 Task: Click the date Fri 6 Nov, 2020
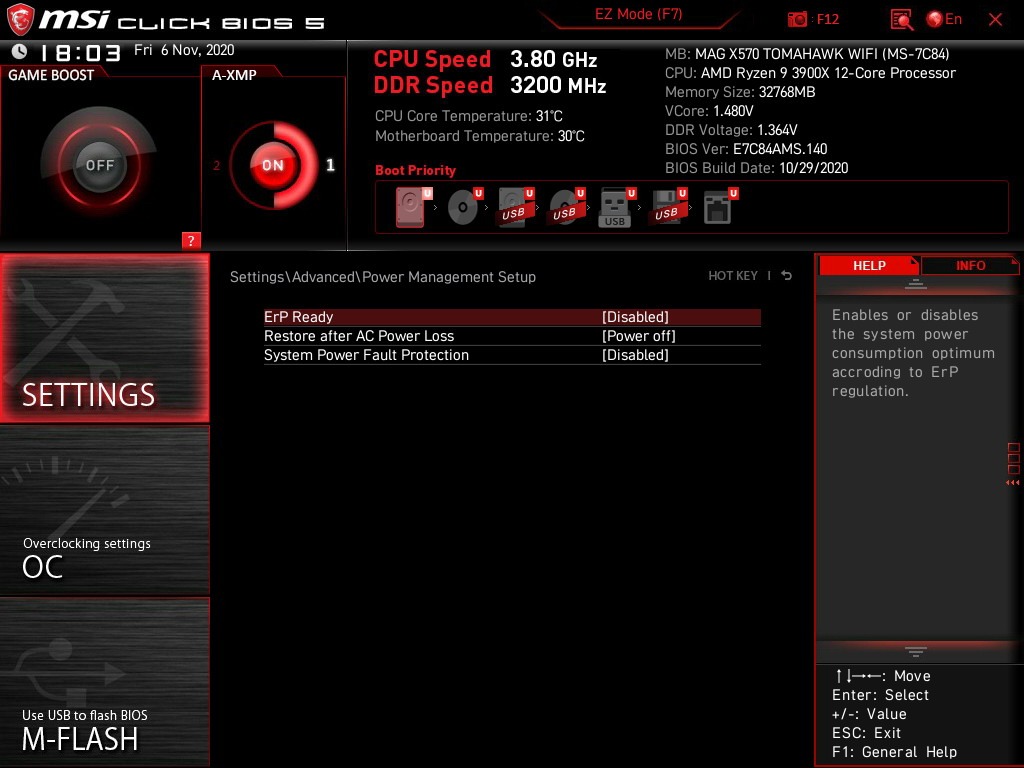click(x=184, y=50)
